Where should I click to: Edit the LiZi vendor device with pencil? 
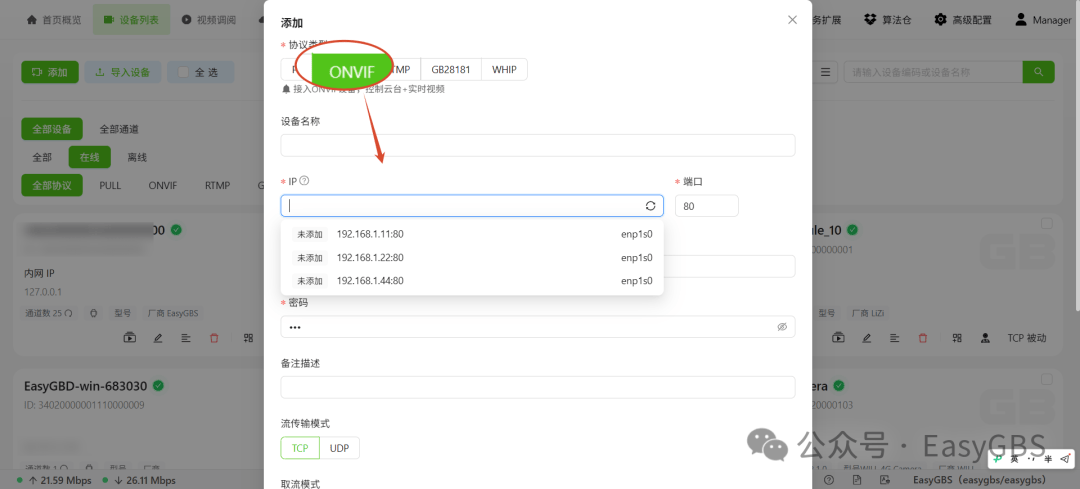(x=866, y=338)
